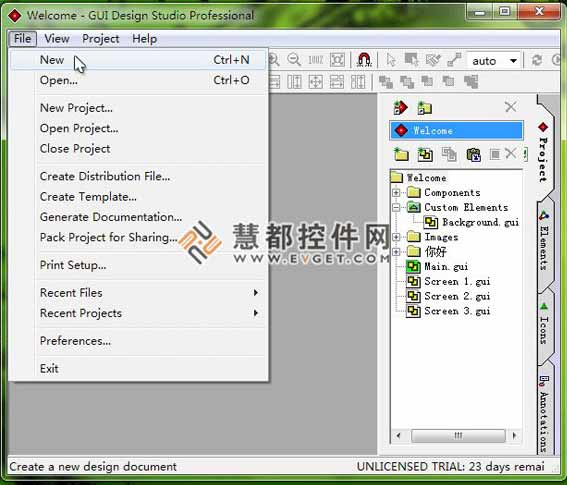Click the project tree horizontal scrollbar thumb

tap(458, 435)
